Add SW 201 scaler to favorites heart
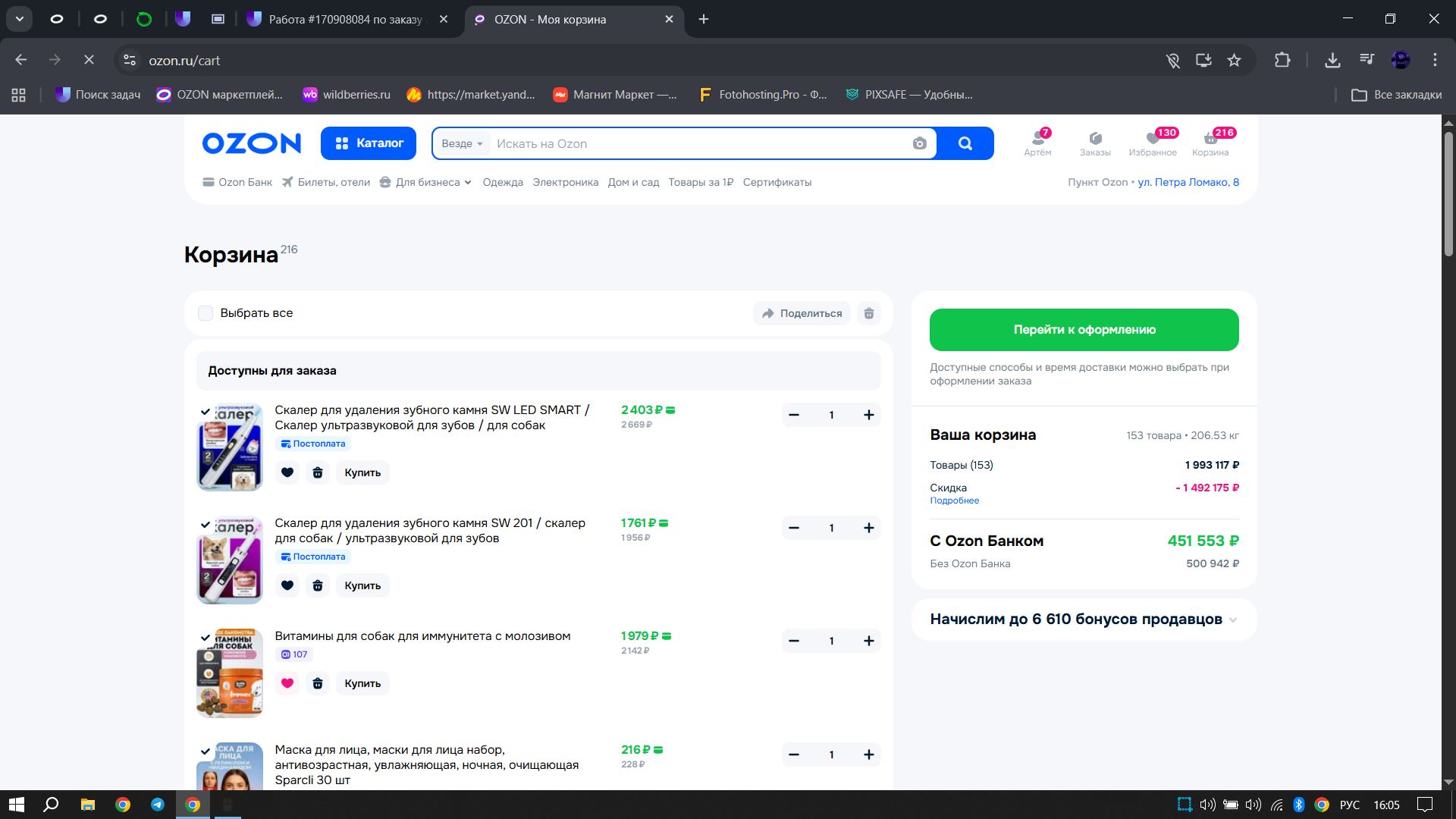The height and width of the screenshot is (819, 1456). 287,585
